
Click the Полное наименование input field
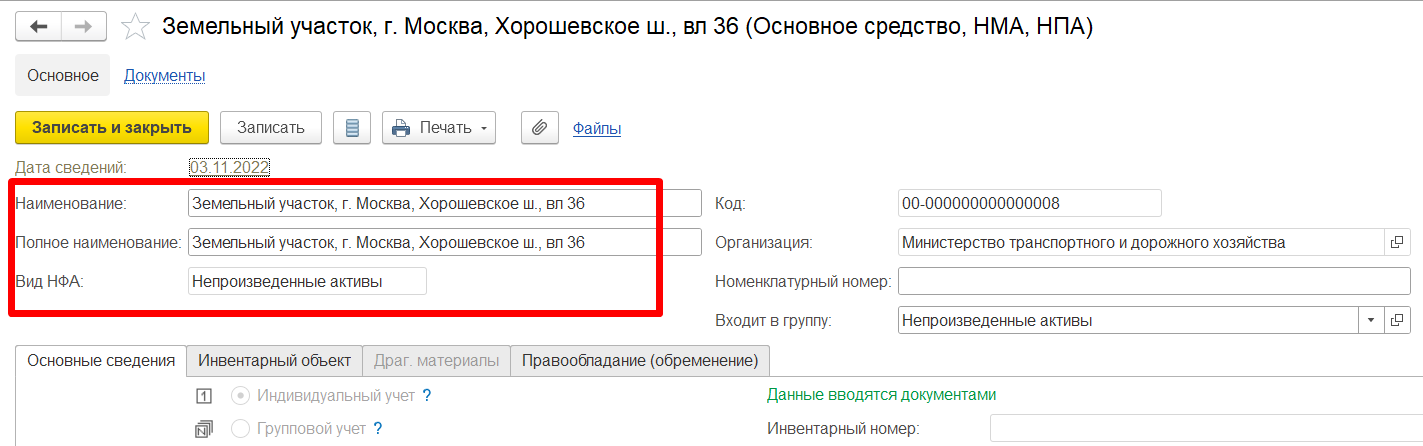coord(445,242)
